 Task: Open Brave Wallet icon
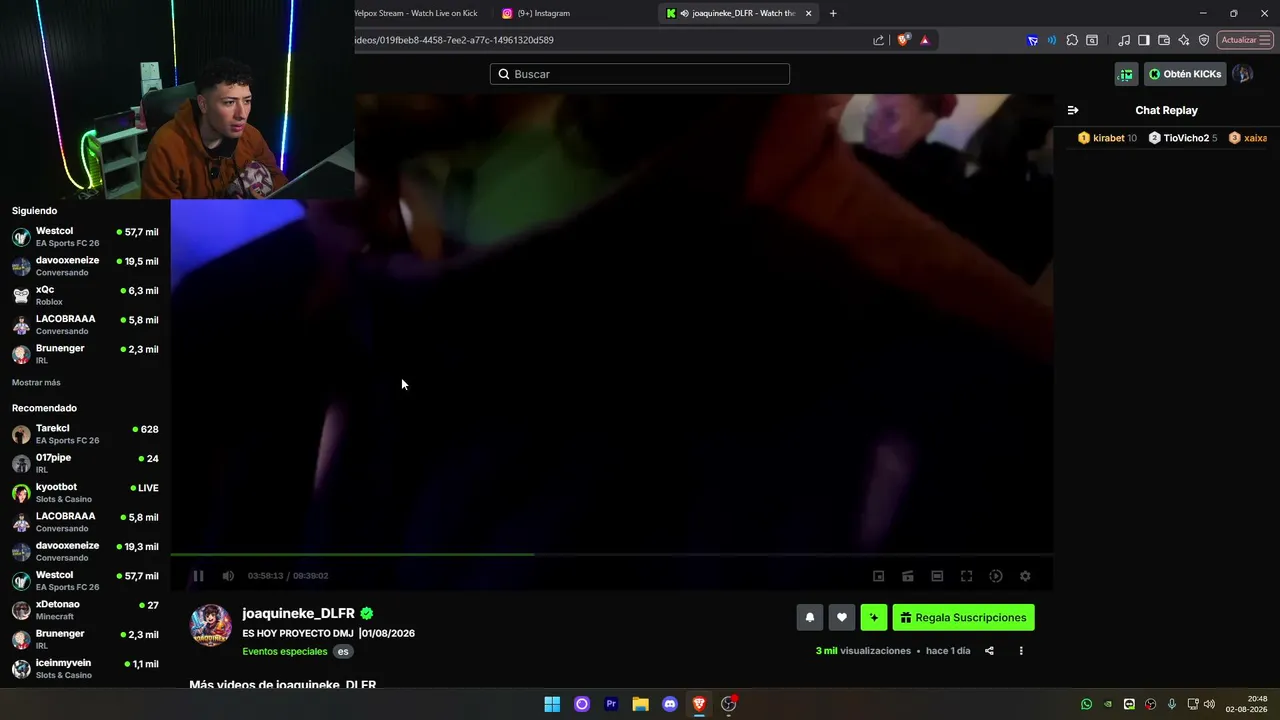tap(1164, 40)
